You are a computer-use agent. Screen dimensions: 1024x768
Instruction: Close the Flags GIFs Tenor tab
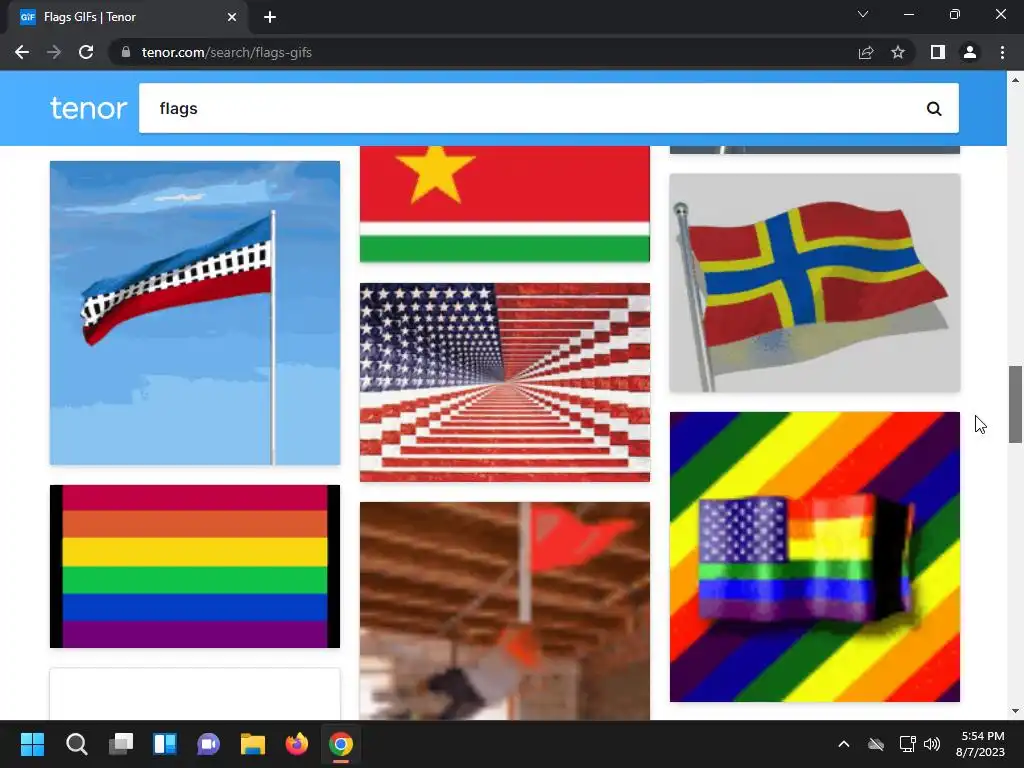(232, 17)
